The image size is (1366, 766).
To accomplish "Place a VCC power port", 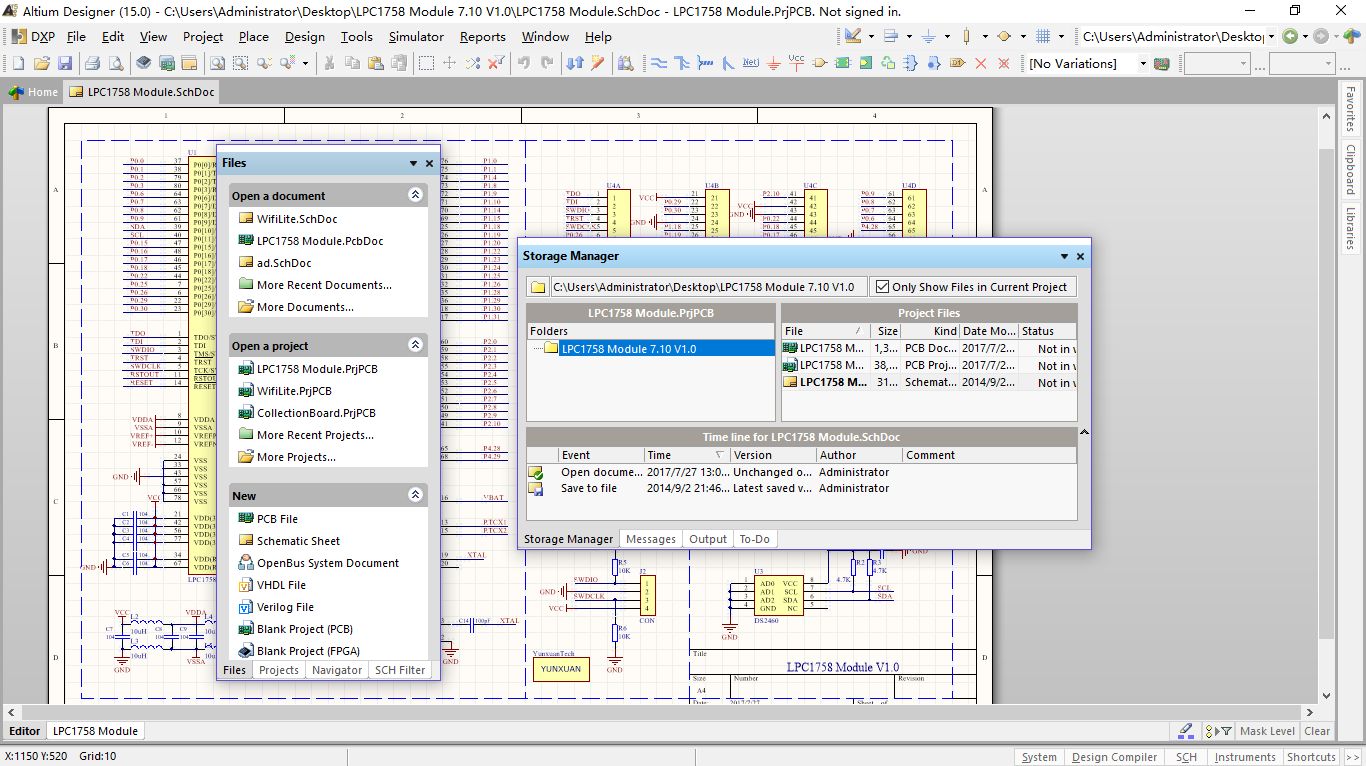I will [x=797, y=63].
